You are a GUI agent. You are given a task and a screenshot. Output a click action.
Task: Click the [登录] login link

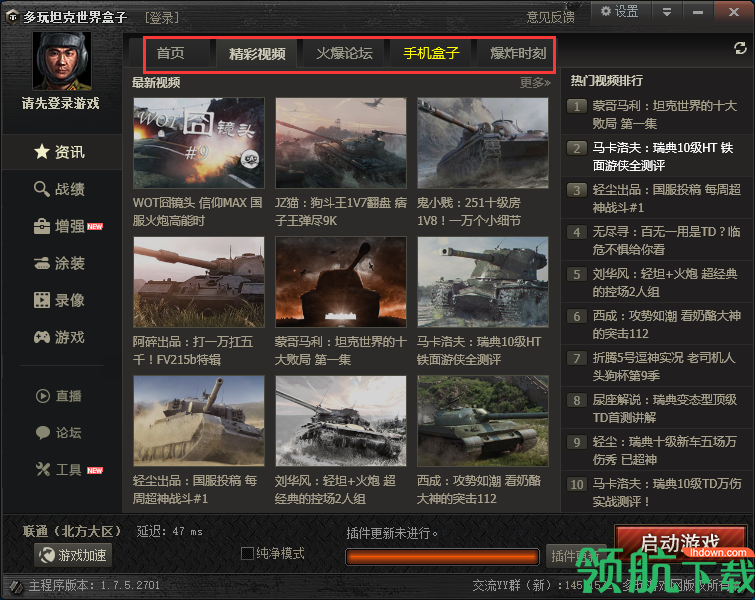pyautogui.click(x=162, y=18)
